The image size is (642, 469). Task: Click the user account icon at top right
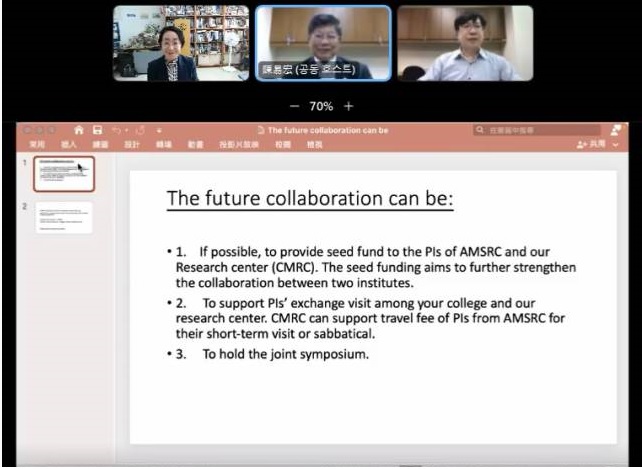point(615,130)
